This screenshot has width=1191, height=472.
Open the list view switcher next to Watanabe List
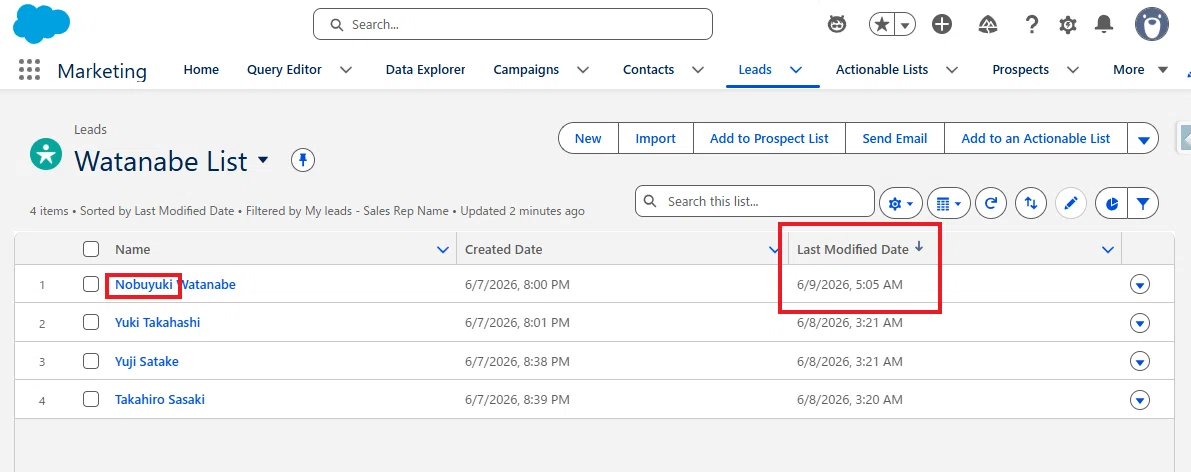[x=263, y=160]
